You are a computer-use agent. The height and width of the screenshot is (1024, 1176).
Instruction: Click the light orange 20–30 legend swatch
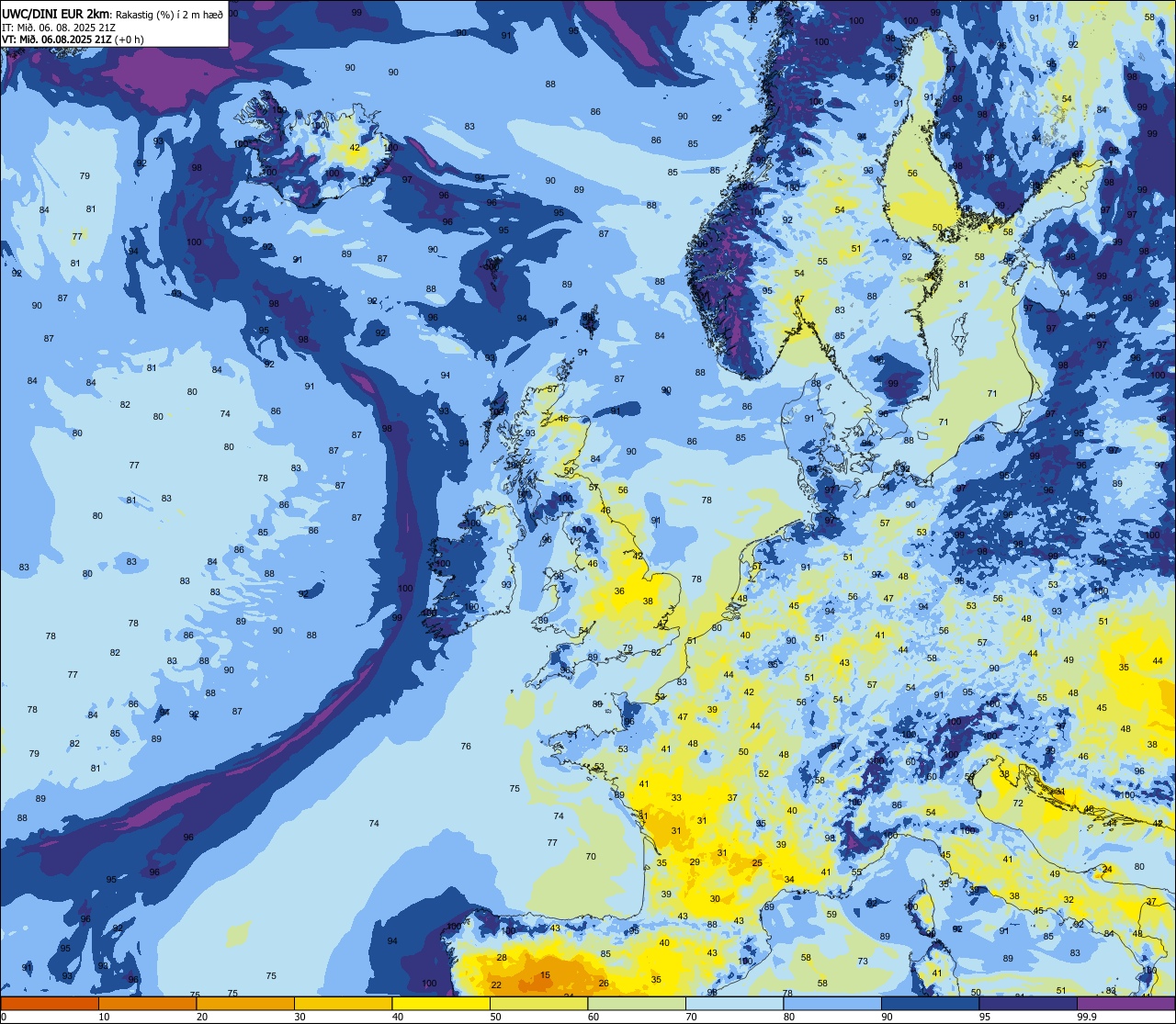245,1003
